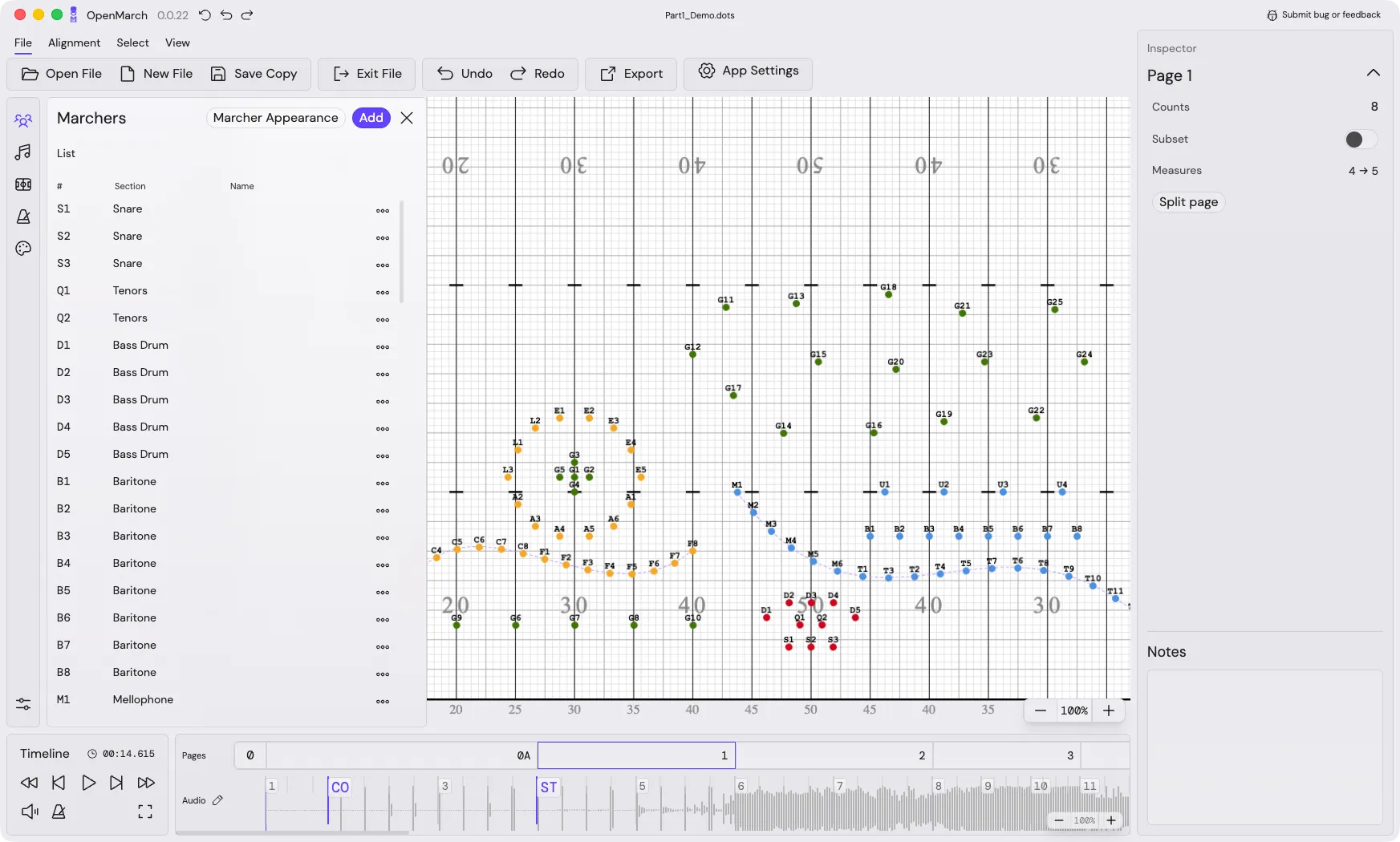Open the Color palette sidebar icon
The width and height of the screenshot is (1400, 842).
(x=23, y=249)
